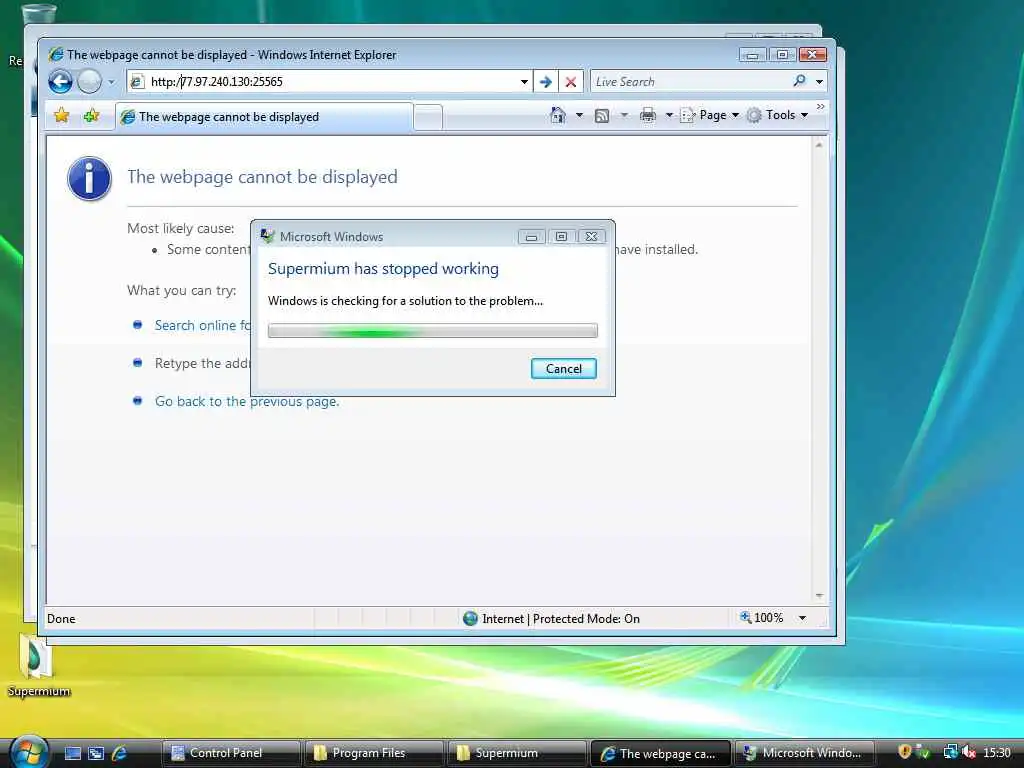Click the red Stop loading X button
1024x768 pixels.
tap(571, 82)
